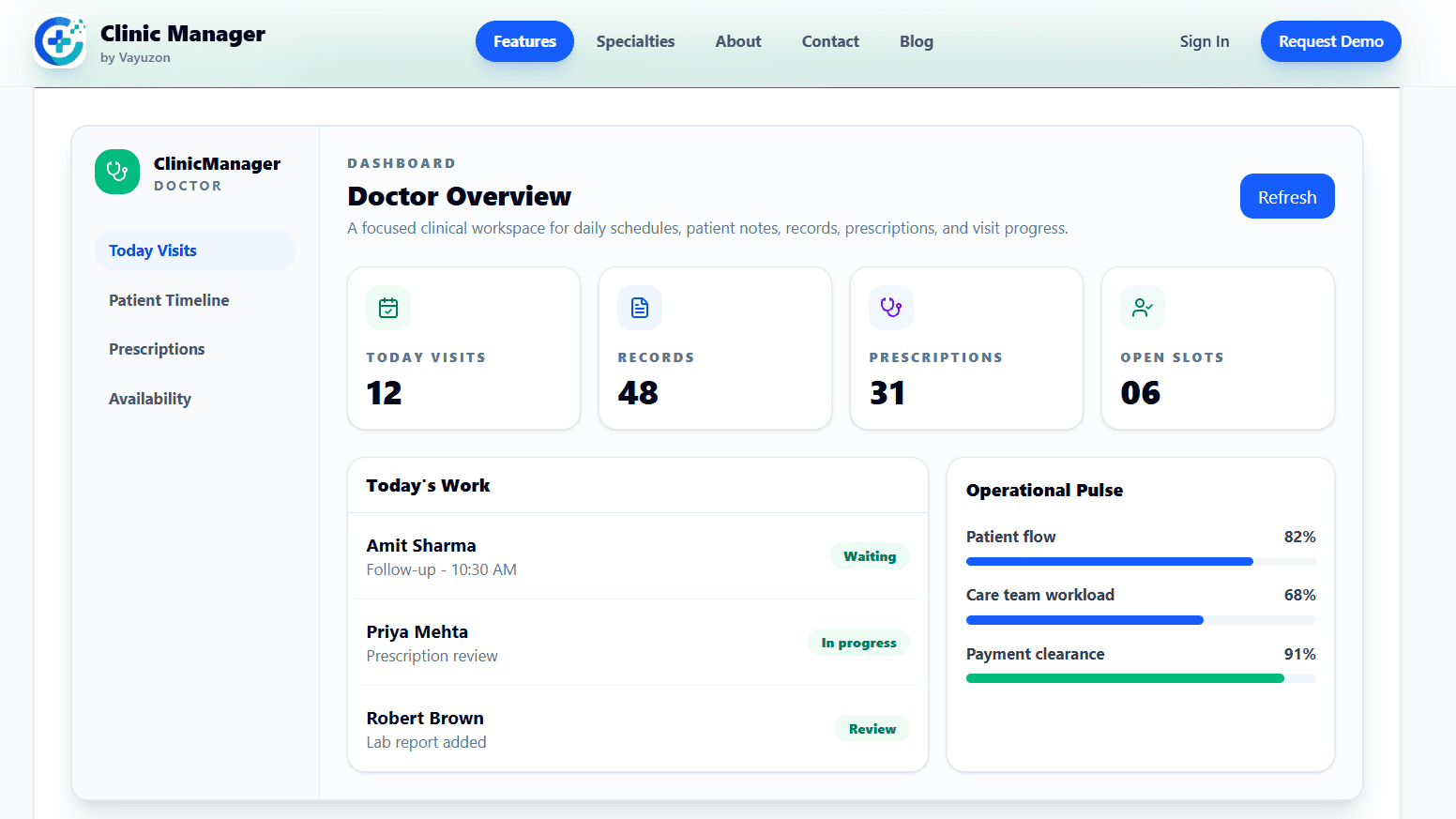Click the Clinic Manager brand name text
The image size is (1456, 819).
coord(183,34)
